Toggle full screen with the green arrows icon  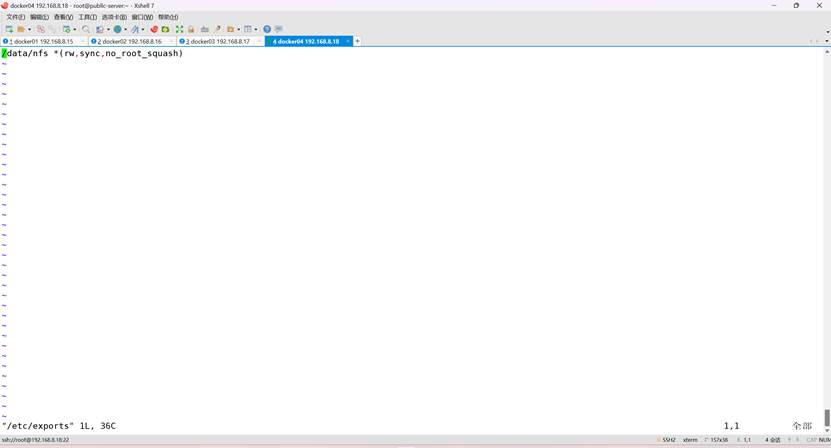coord(179,29)
